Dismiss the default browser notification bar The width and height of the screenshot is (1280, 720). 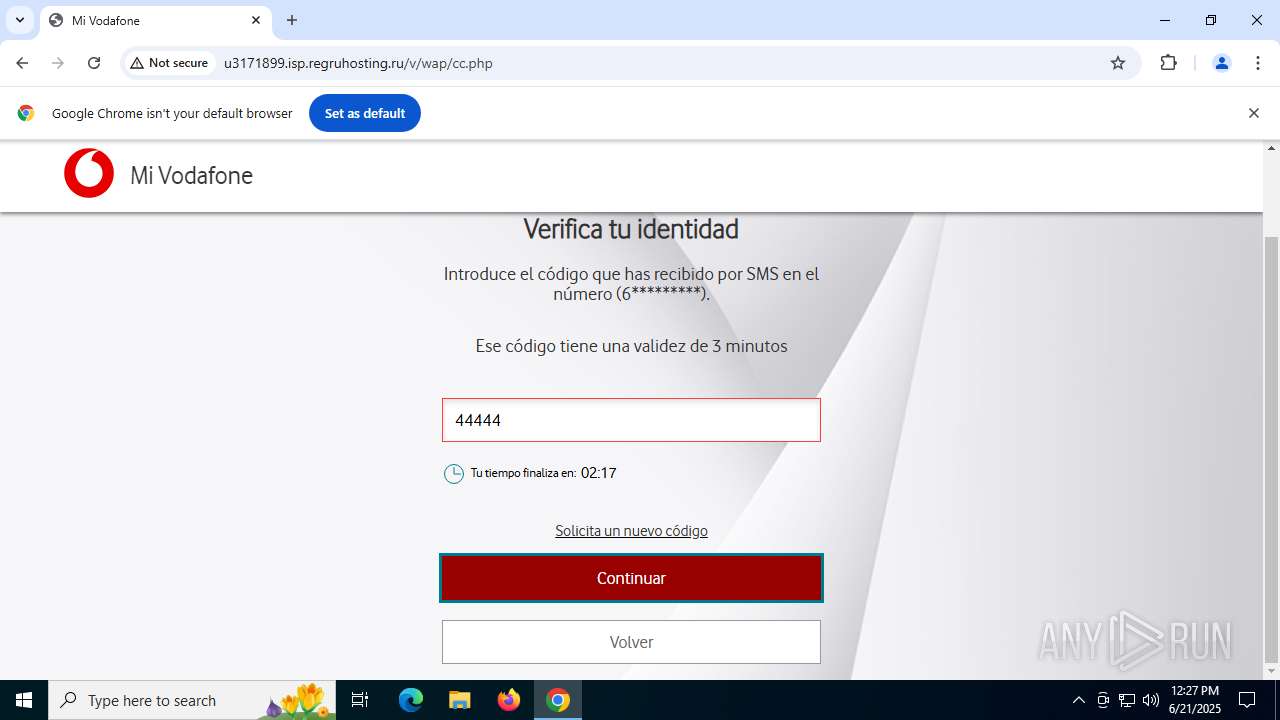1253,113
